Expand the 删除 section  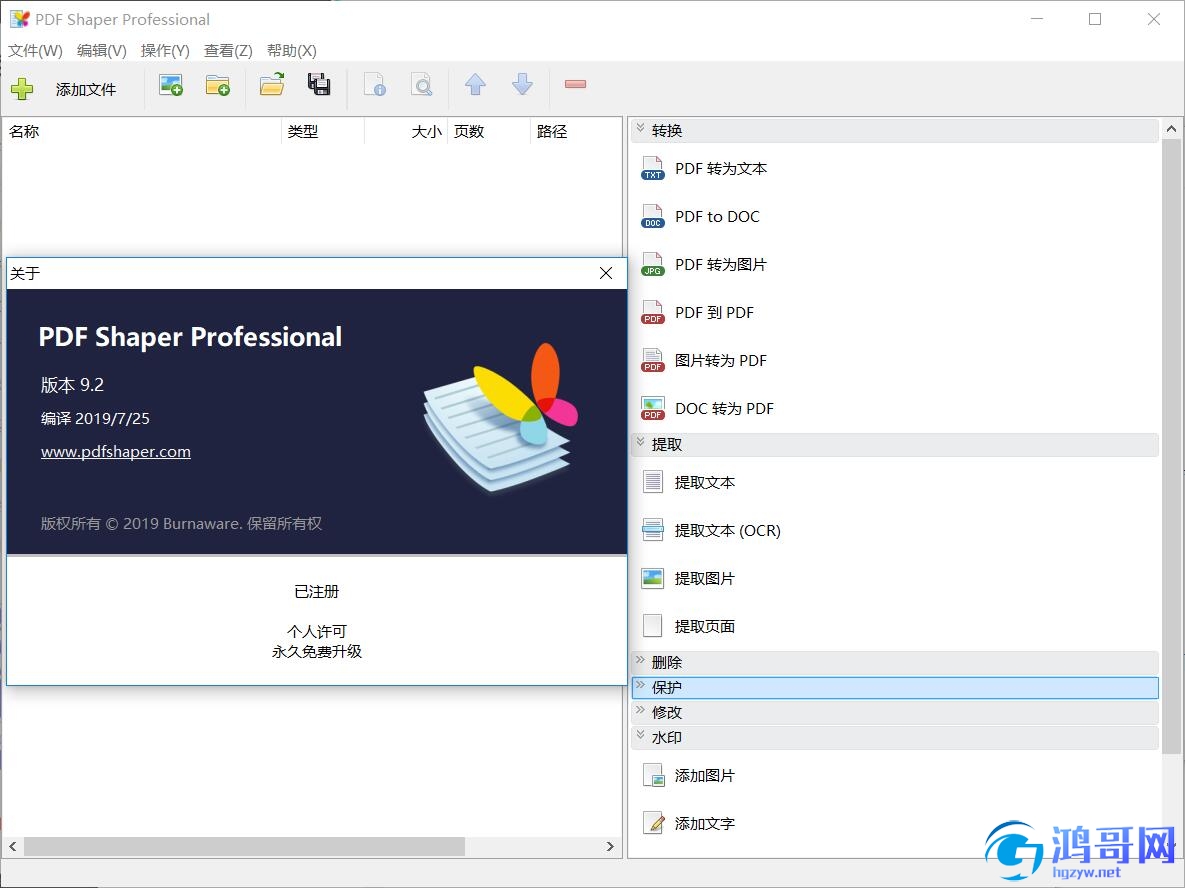pyautogui.click(x=895, y=662)
